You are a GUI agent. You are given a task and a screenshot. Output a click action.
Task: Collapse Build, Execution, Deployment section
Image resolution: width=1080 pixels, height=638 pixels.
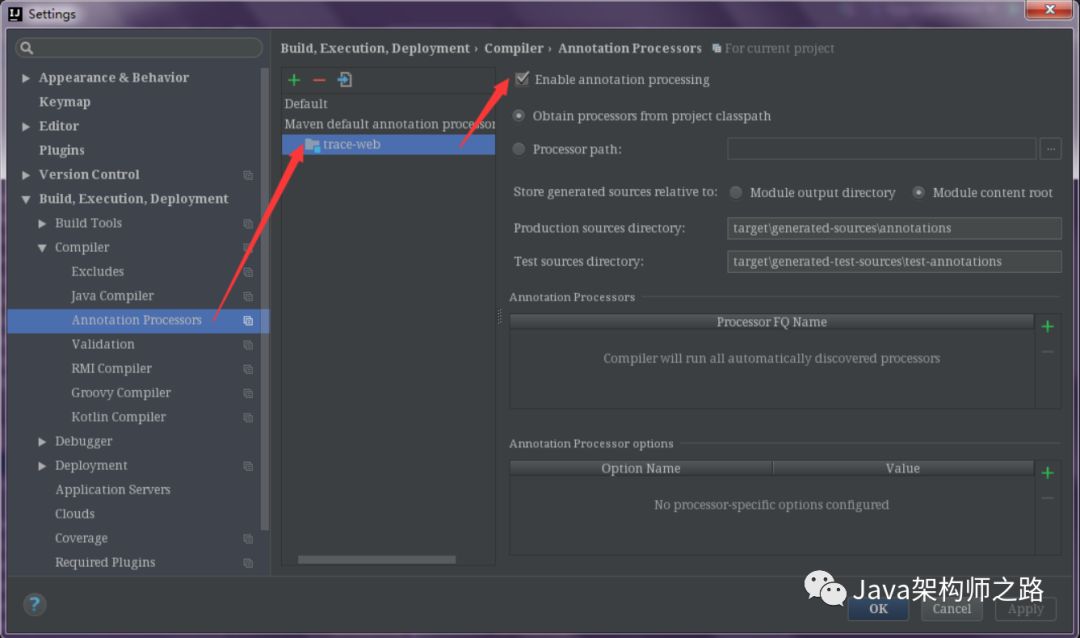25,199
